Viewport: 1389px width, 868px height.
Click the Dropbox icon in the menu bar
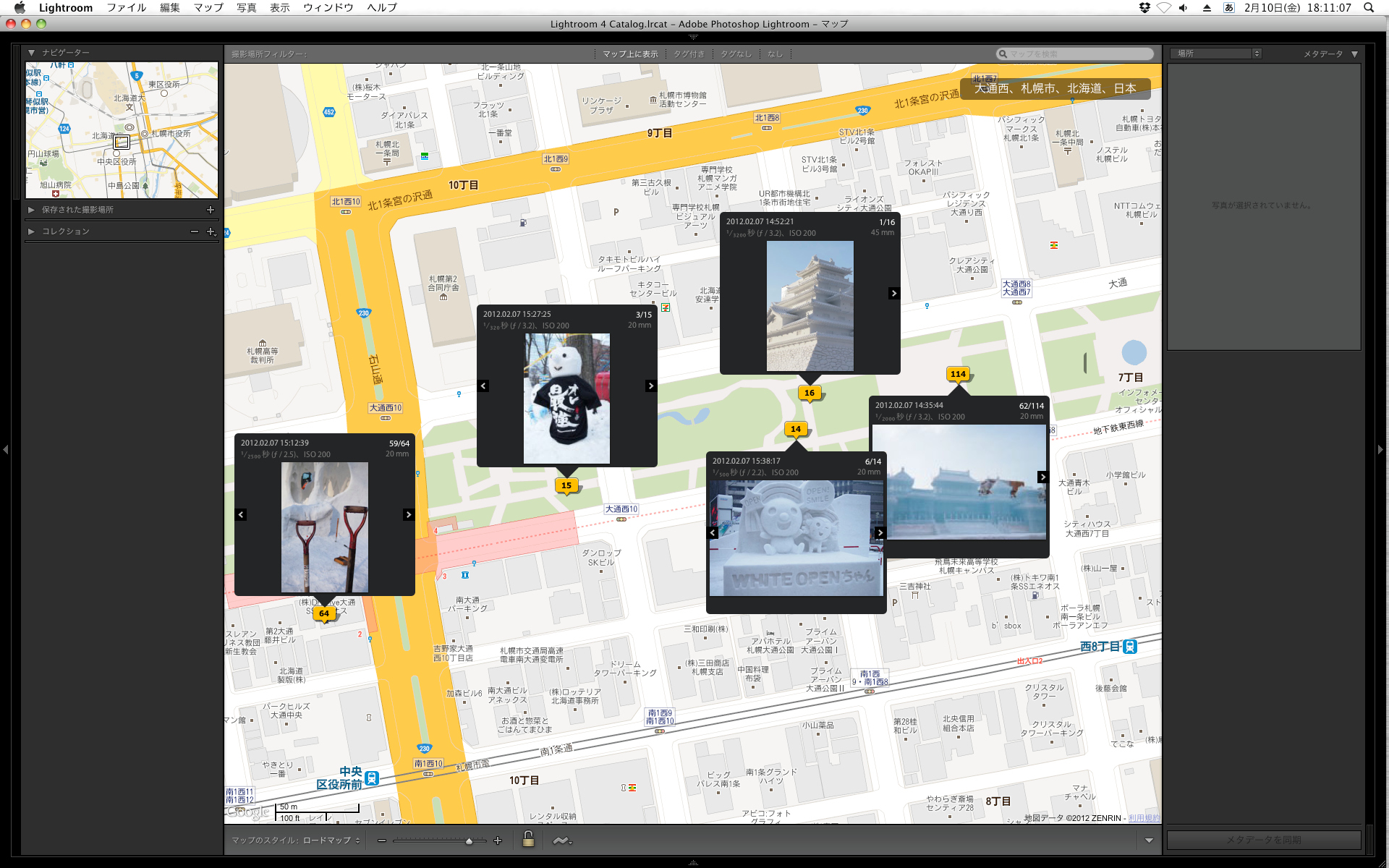click(1145, 7)
